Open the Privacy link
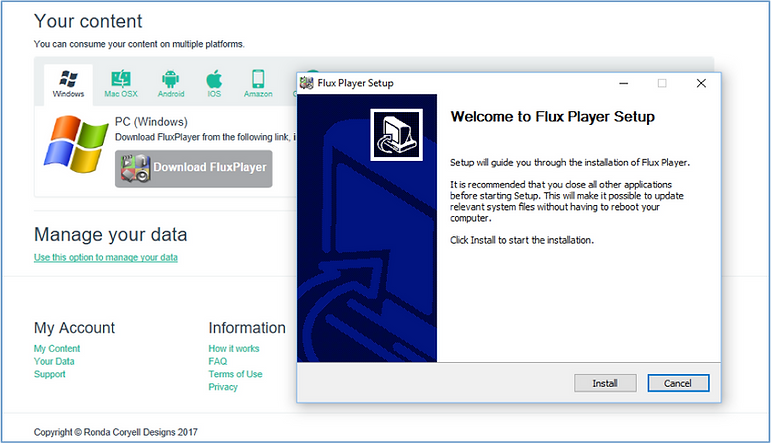 pyautogui.click(x=223, y=387)
